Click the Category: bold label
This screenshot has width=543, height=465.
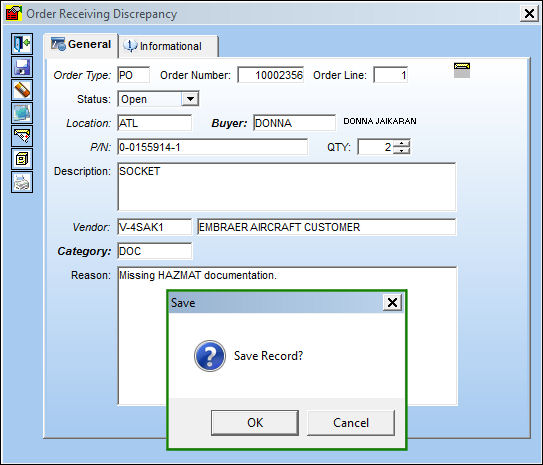point(84,251)
